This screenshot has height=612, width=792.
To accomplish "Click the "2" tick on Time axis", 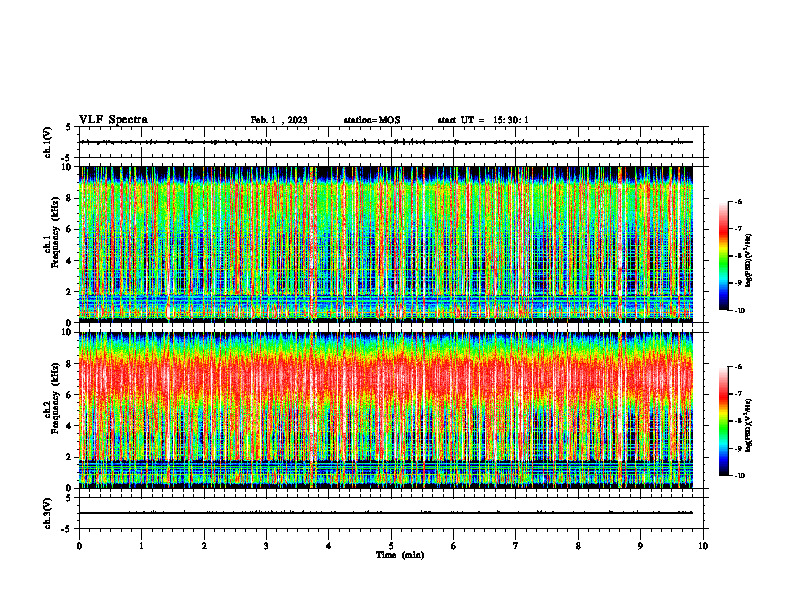I will click(204, 546).
